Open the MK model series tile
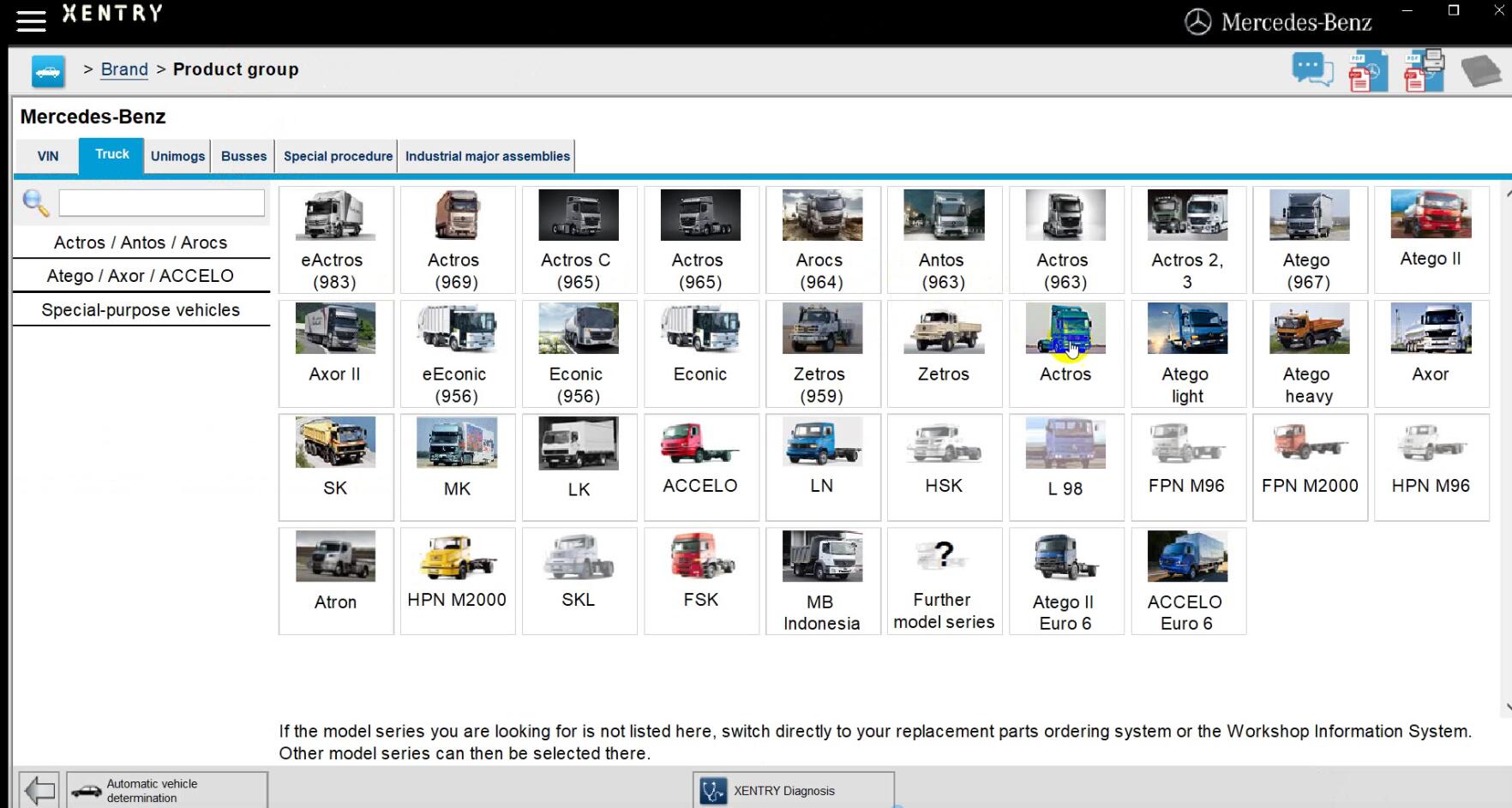Image resolution: width=1512 pixels, height=808 pixels. (458, 468)
